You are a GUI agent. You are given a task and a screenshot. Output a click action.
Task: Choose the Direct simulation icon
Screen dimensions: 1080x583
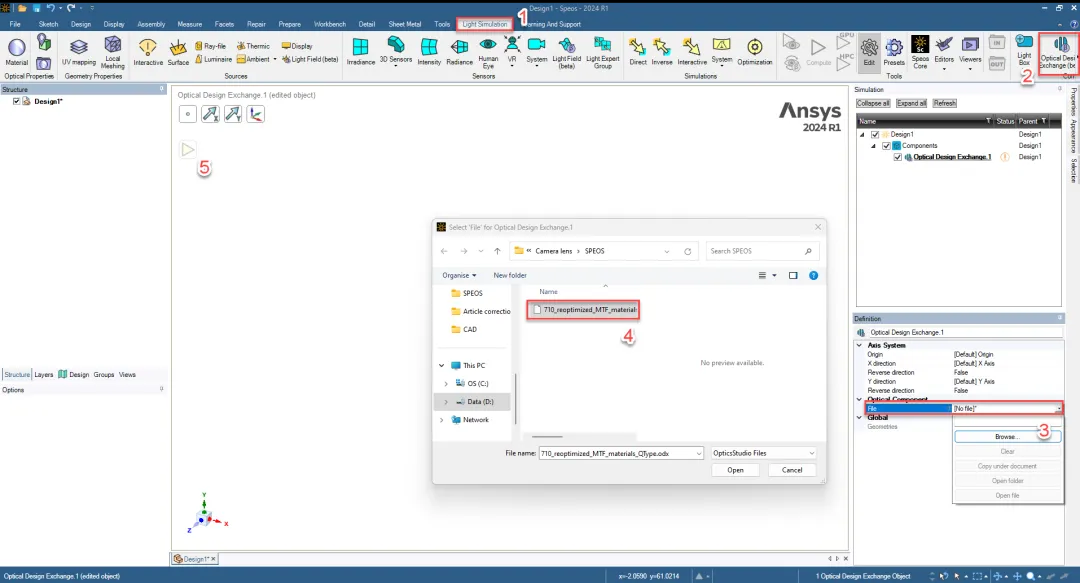point(638,52)
